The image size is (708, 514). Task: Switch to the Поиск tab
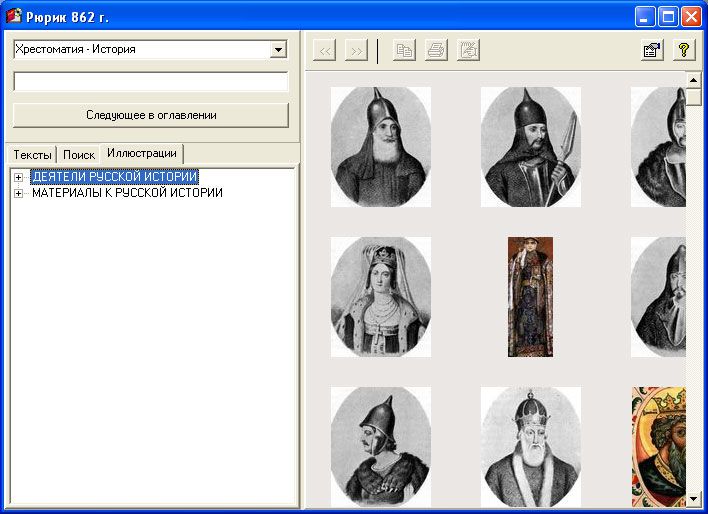[x=79, y=155]
